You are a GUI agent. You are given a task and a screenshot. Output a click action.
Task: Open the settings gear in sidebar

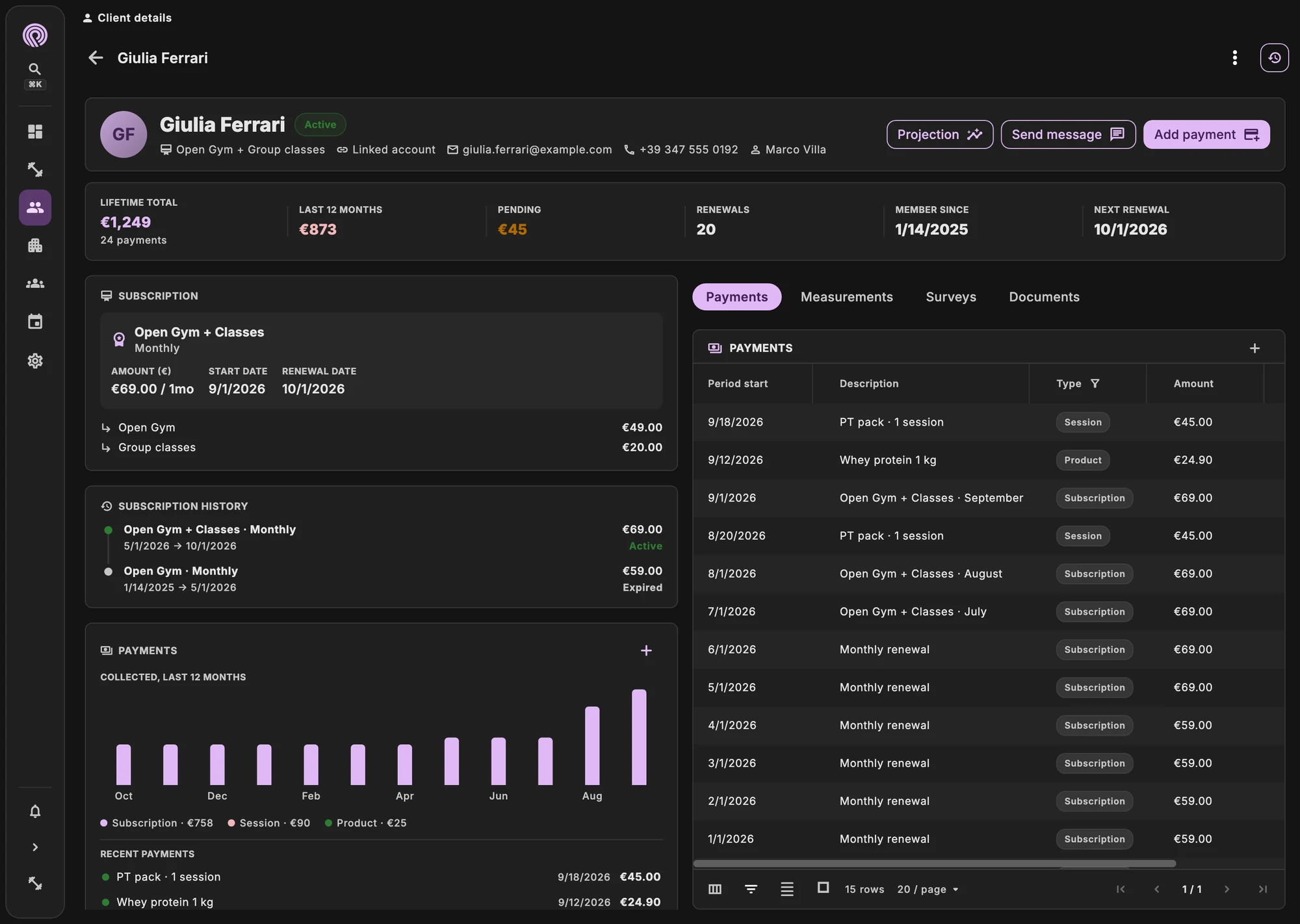(x=35, y=361)
